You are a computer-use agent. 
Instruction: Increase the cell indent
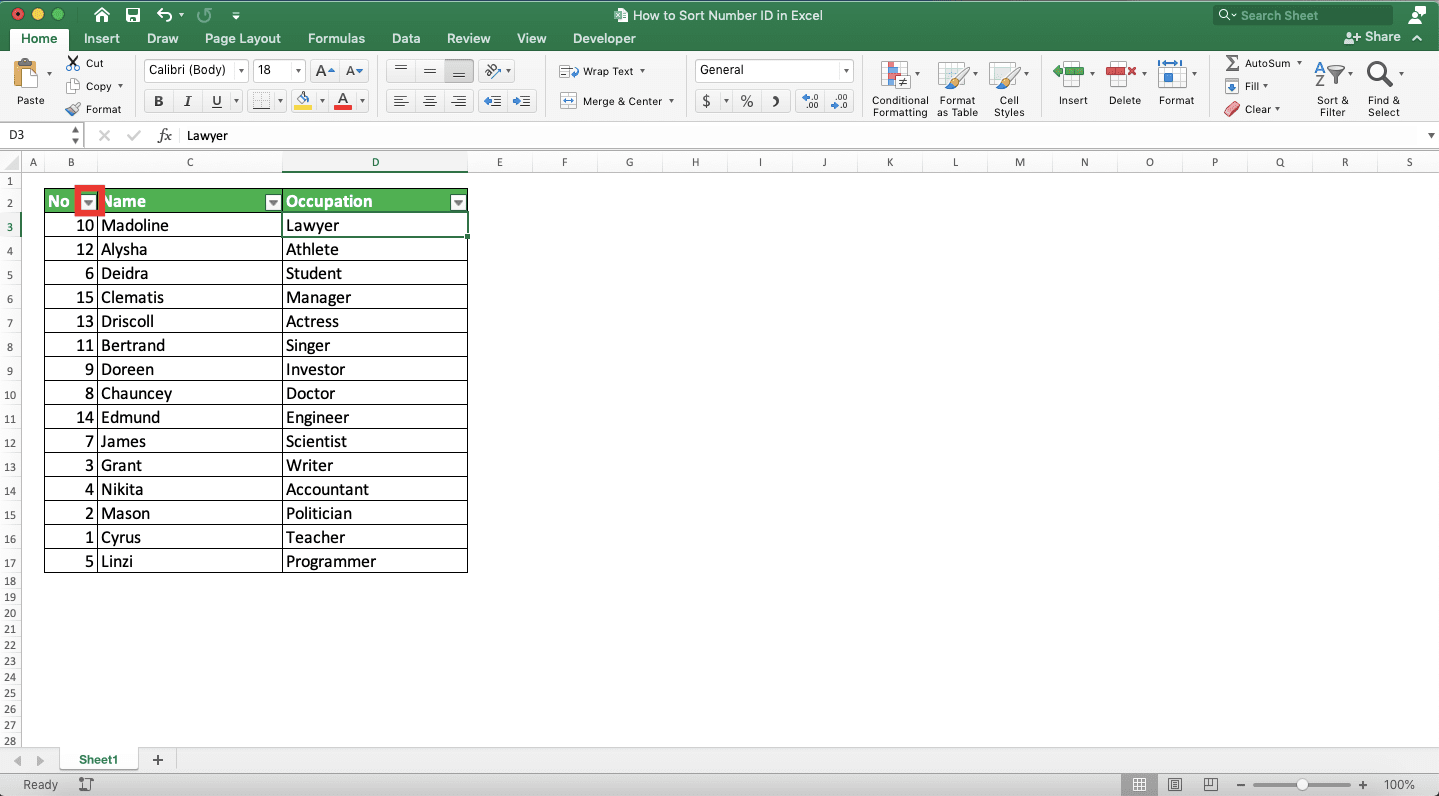click(x=522, y=101)
